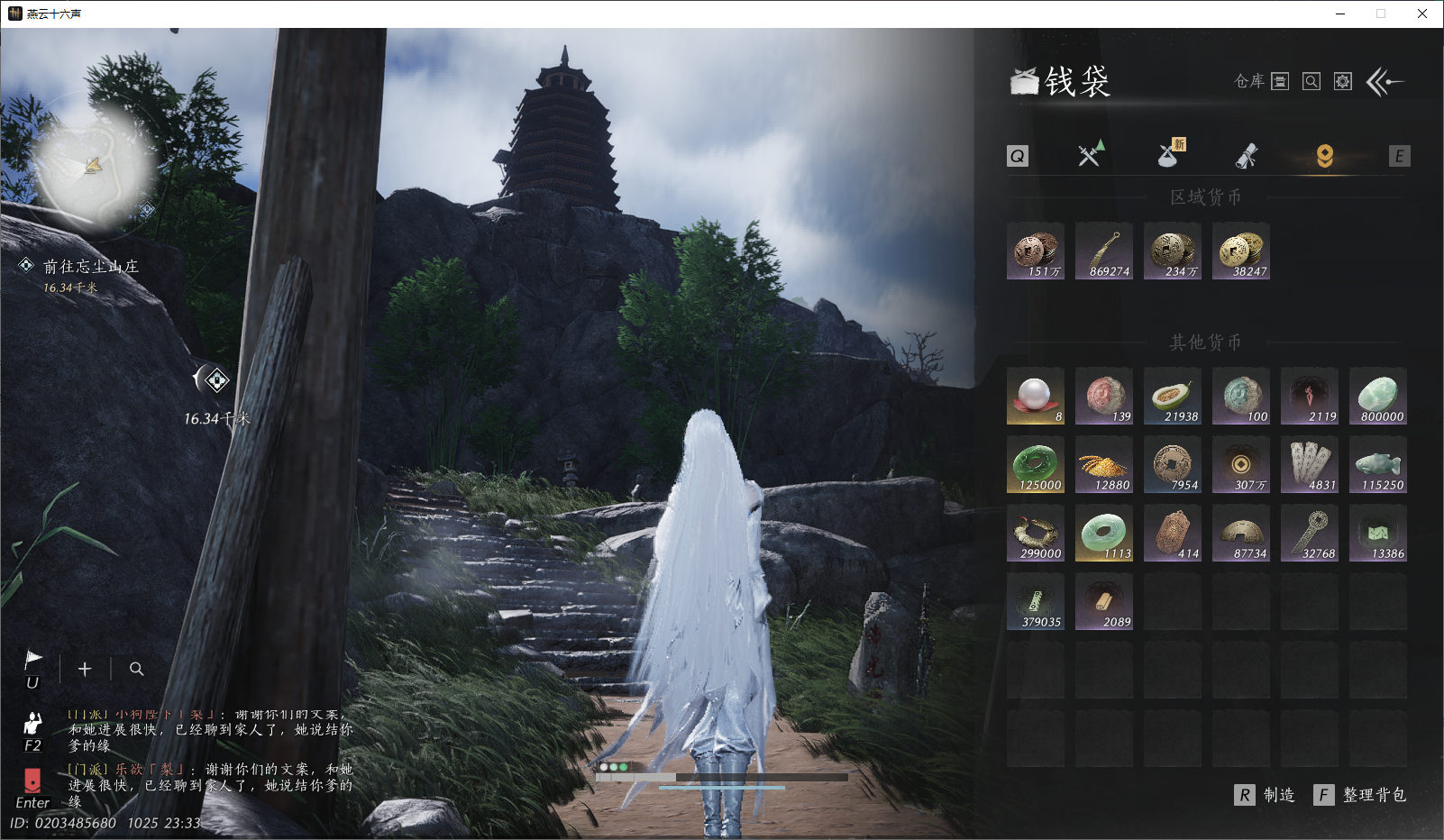Click the Q previous-tab key icon

pos(1018,156)
